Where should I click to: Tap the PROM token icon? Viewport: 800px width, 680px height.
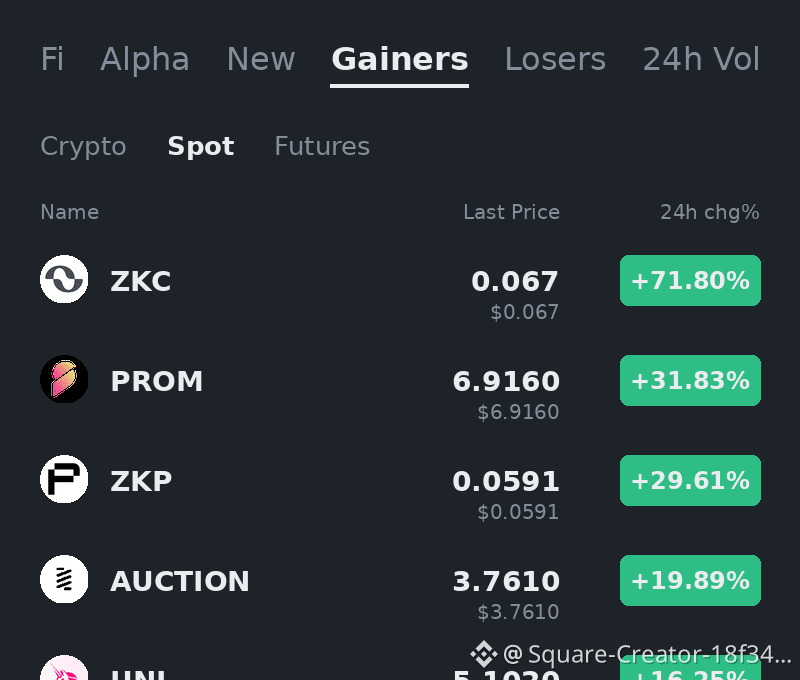click(64, 379)
